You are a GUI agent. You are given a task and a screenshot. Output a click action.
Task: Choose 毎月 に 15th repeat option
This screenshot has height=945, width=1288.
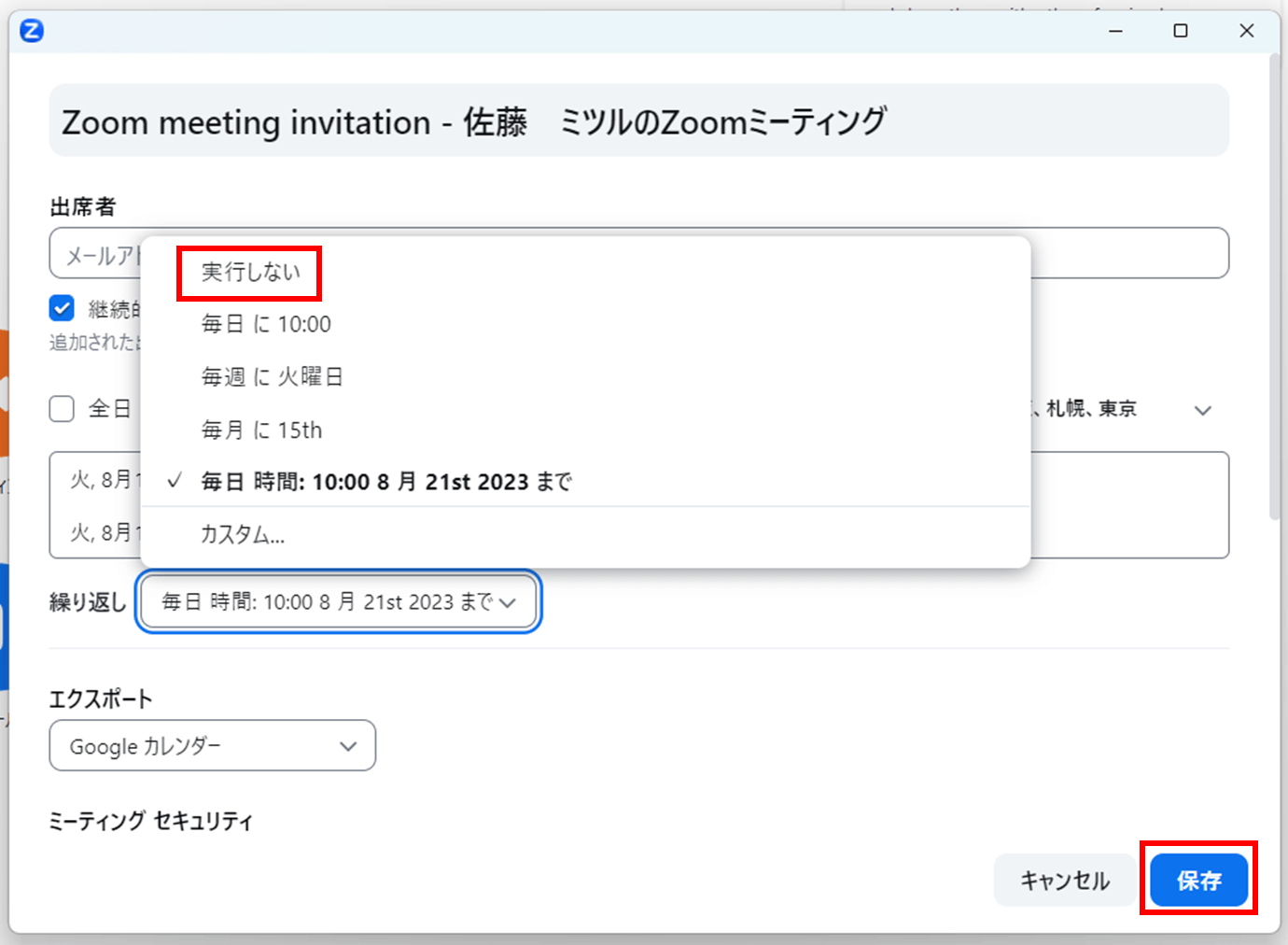[261, 430]
